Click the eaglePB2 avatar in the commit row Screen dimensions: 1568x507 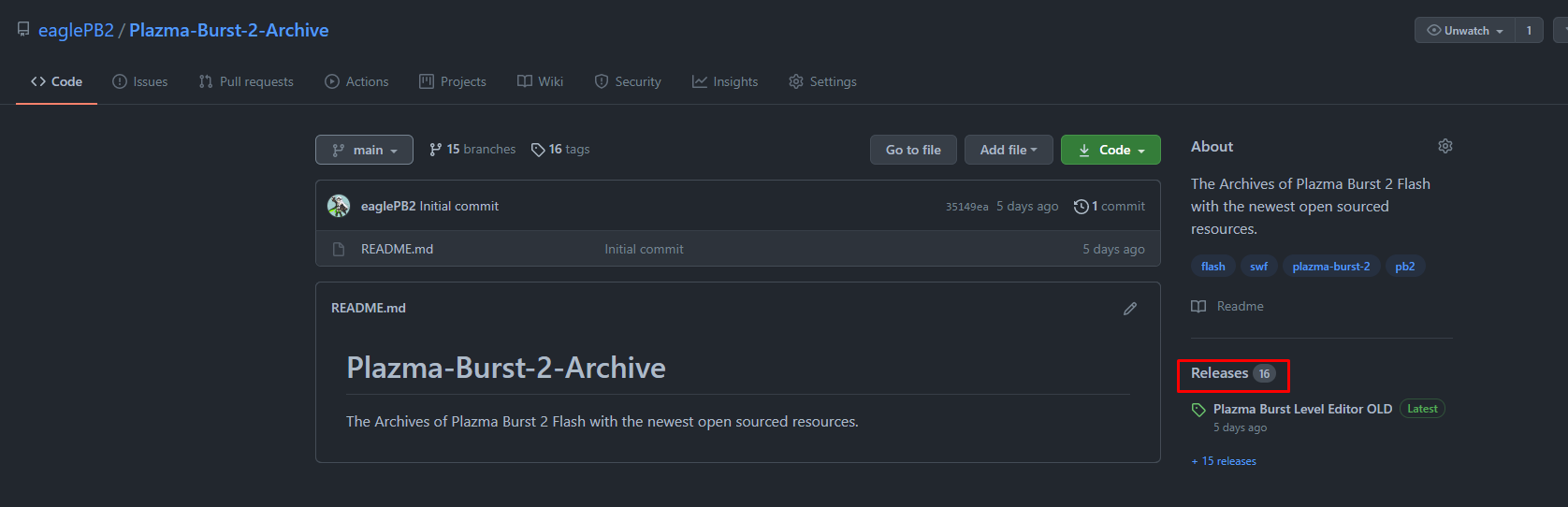click(339, 206)
